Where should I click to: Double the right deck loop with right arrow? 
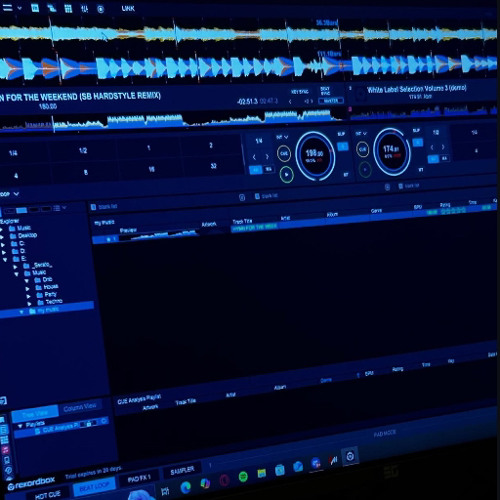[x=443, y=146]
